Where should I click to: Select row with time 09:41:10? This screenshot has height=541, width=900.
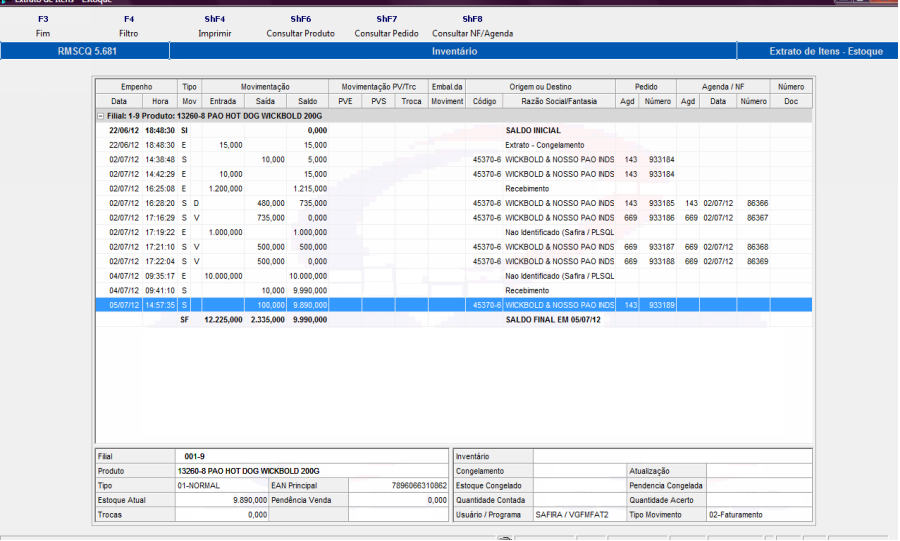click(x=453, y=290)
